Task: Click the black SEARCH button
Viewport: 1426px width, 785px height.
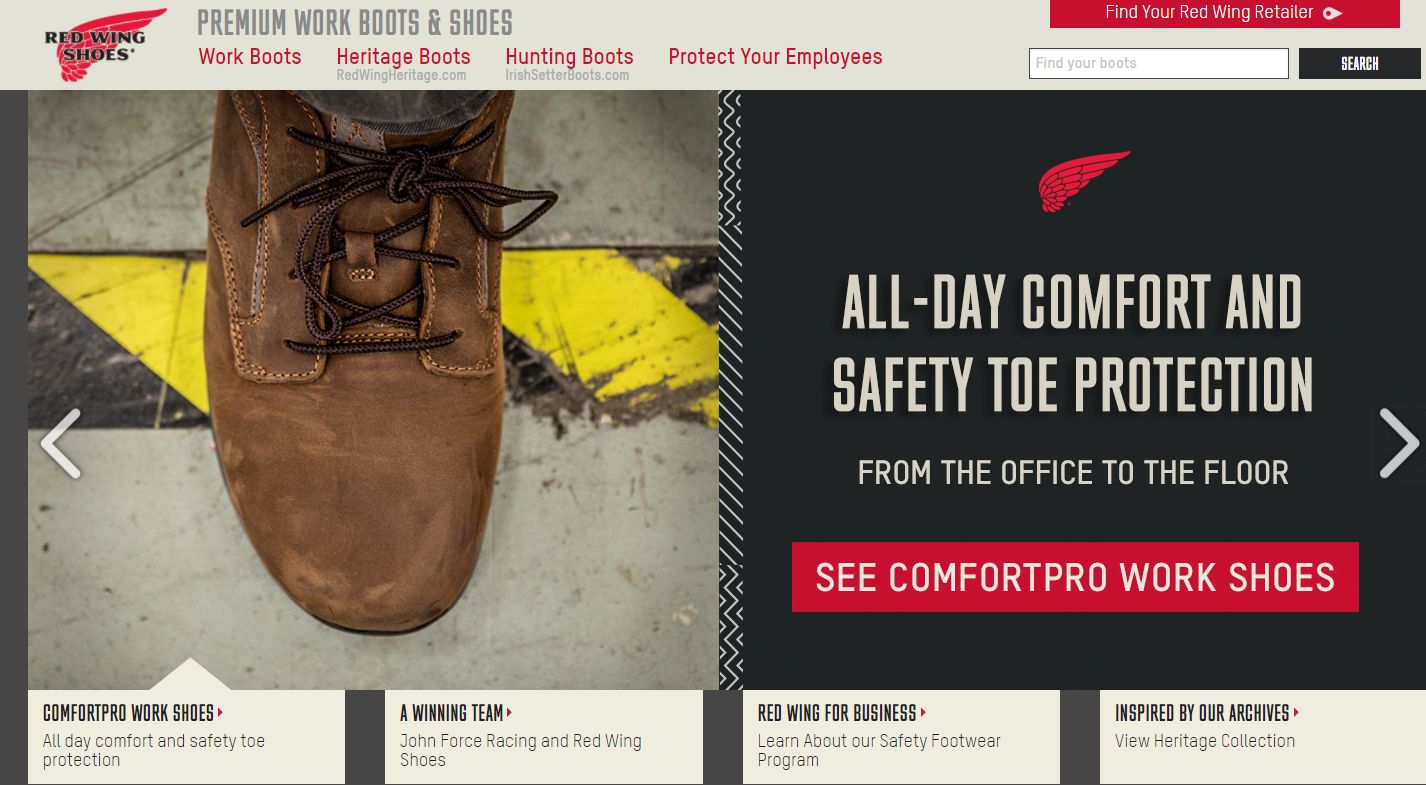Action: pos(1360,63)
